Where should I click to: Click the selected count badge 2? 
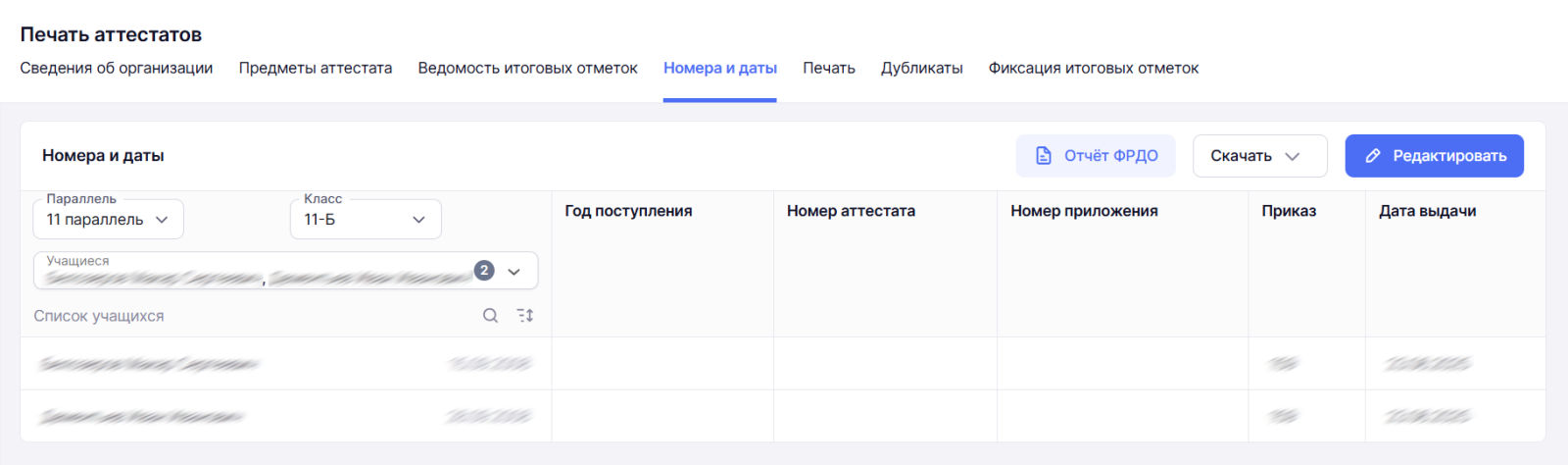pyautogui.click(x=484, y=271)
